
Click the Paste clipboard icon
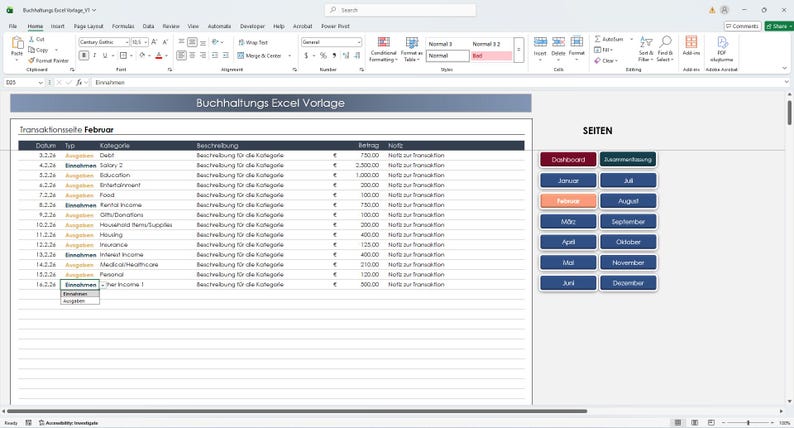[x=17, y=44]
